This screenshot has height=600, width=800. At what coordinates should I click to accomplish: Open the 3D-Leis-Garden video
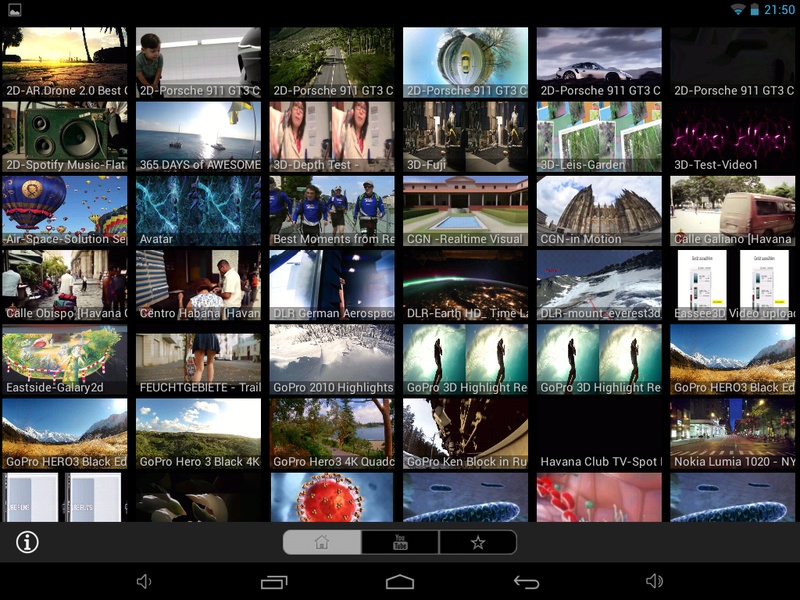[599, 137]
